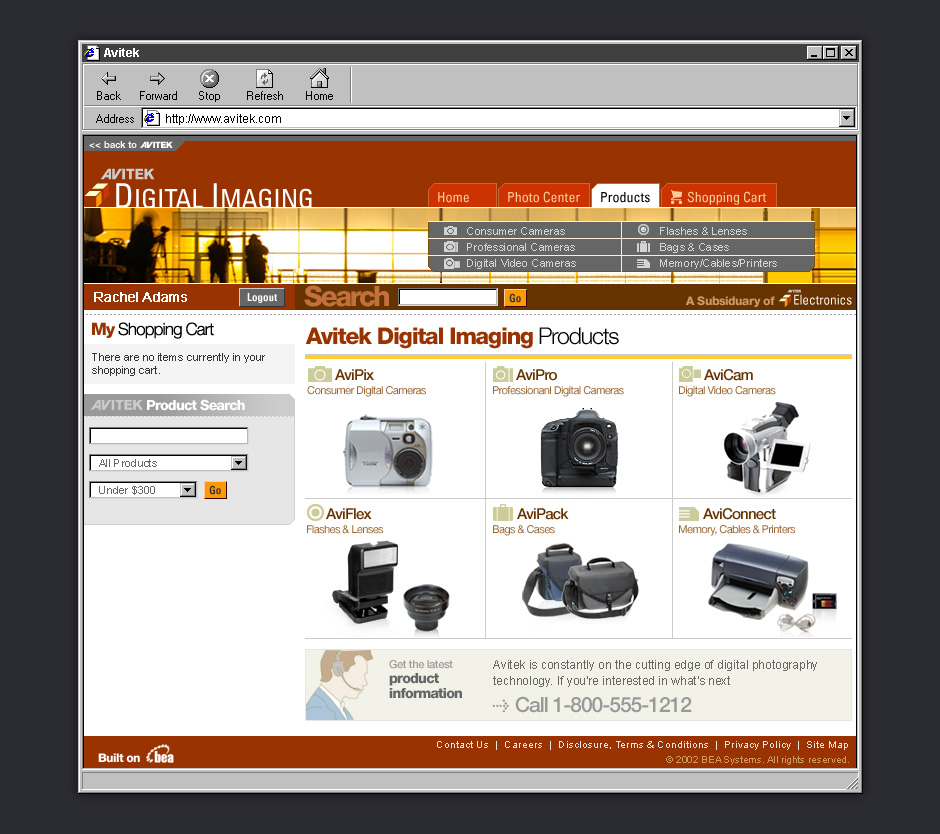Choose Bags & Cases in Products menu
The width and height of the screenshot is (940, 834).
693,247
